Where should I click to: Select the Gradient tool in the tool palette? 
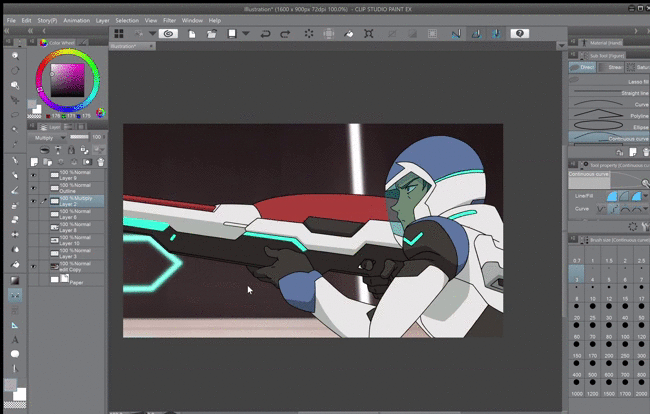pos(15,280)
